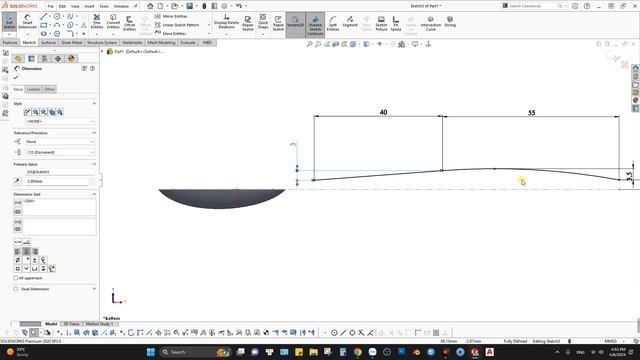Open the Sketch Picture tool

click(381, 23)
